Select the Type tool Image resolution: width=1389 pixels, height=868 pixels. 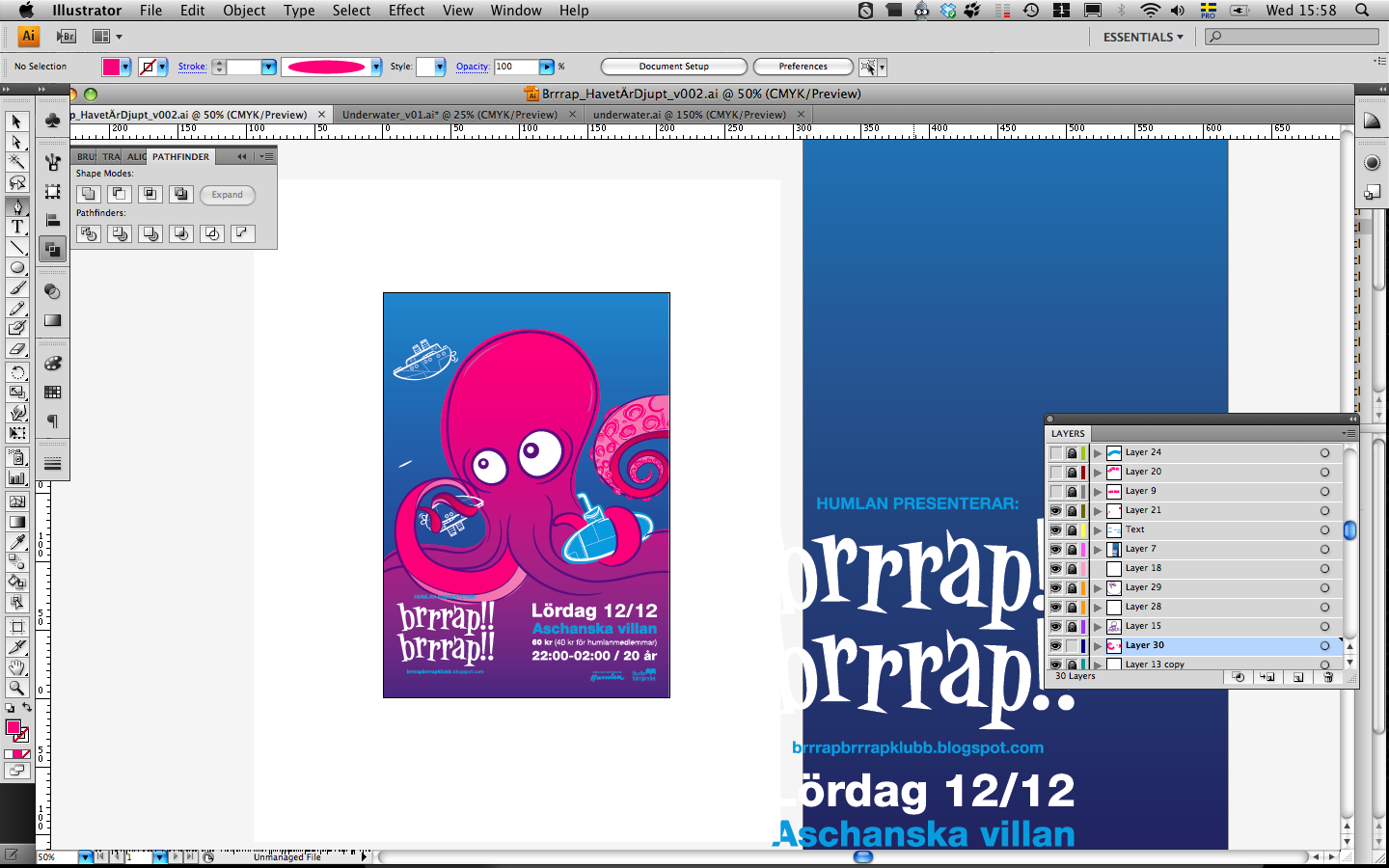(16, 227)
